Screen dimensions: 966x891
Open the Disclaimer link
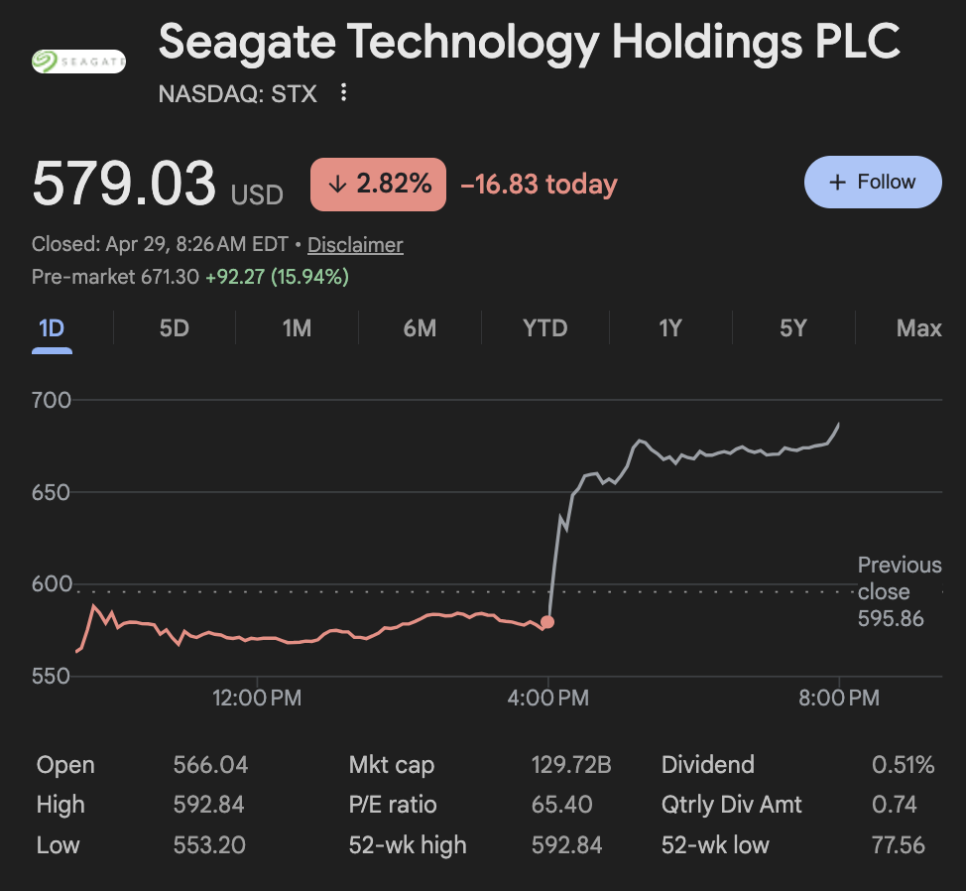[x=355, y=245]
